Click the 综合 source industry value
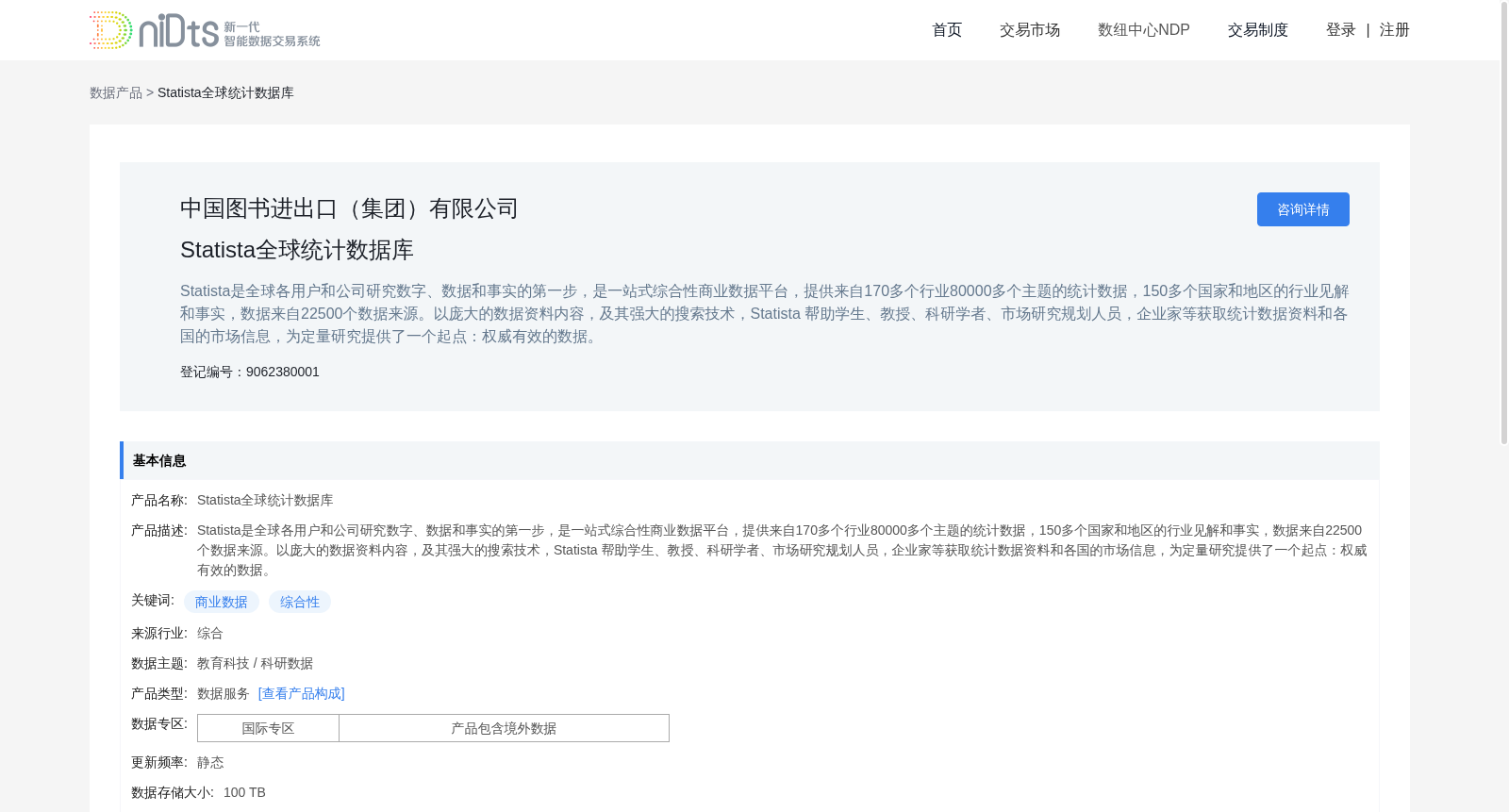The height and width of the screenshot is (812, 1509). pyautogui.click(x=210, y=633)
